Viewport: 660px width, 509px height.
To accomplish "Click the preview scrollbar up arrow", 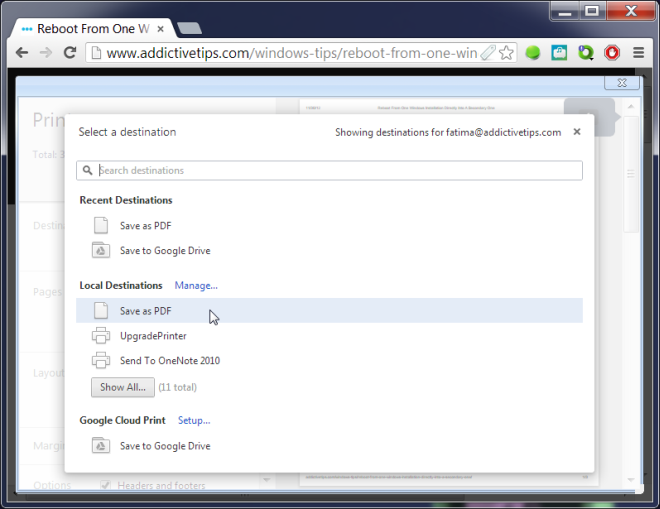I will [x=631, y=107].
